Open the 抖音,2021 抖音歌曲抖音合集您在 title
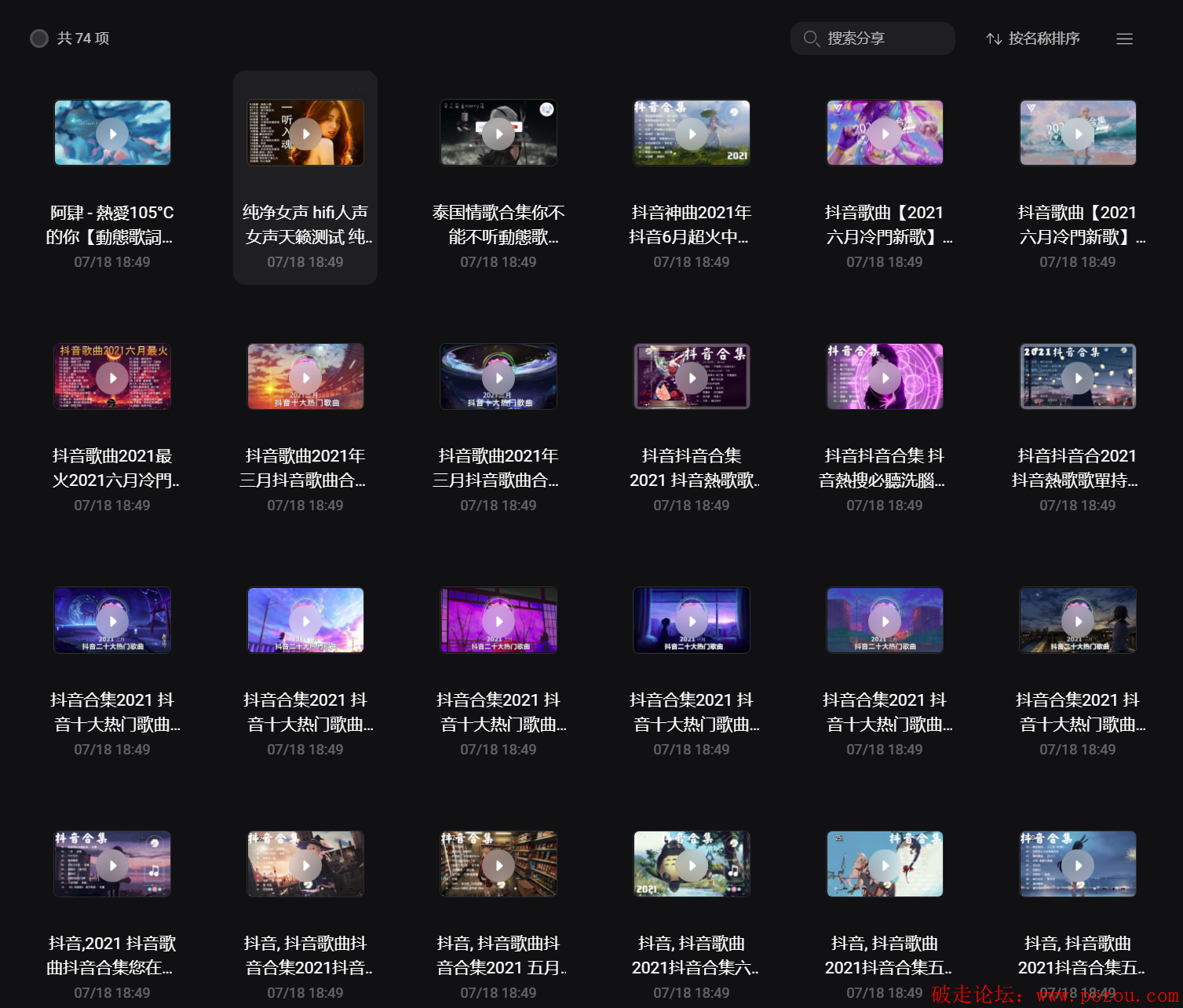This screenshot has width=1183, height=1008. 112,955
